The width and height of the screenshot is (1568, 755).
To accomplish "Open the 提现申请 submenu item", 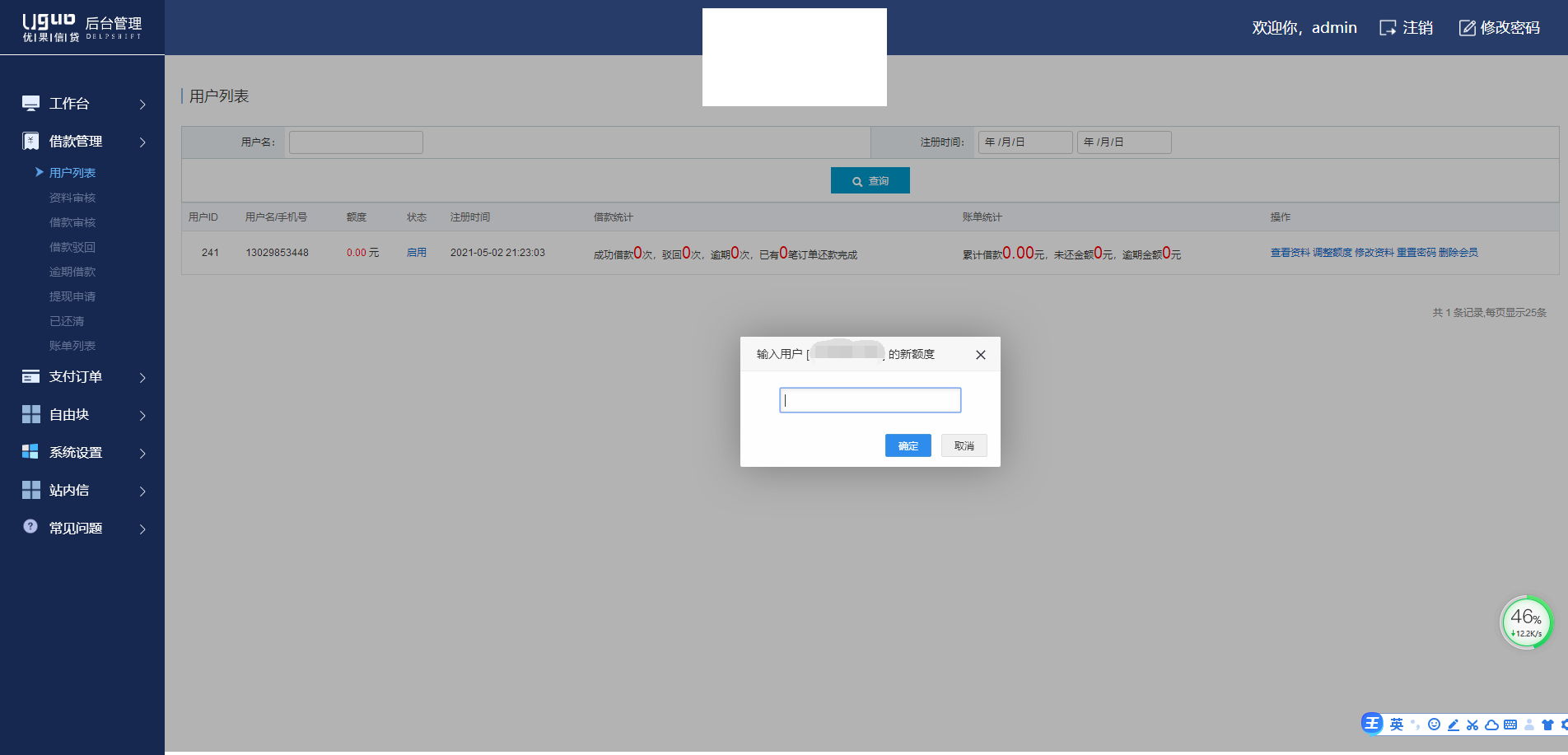I will pyautogui.click(x=72, y=296).
